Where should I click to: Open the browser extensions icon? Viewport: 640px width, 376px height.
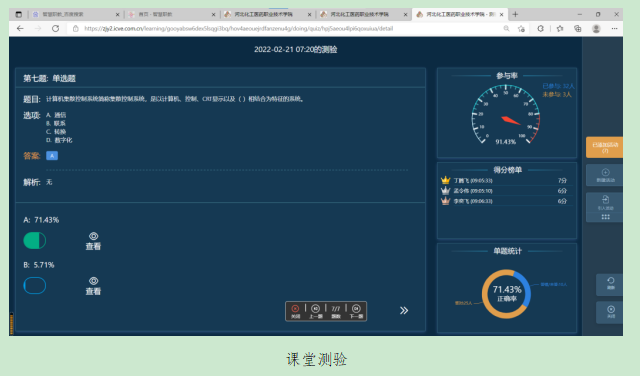(540, 29)
